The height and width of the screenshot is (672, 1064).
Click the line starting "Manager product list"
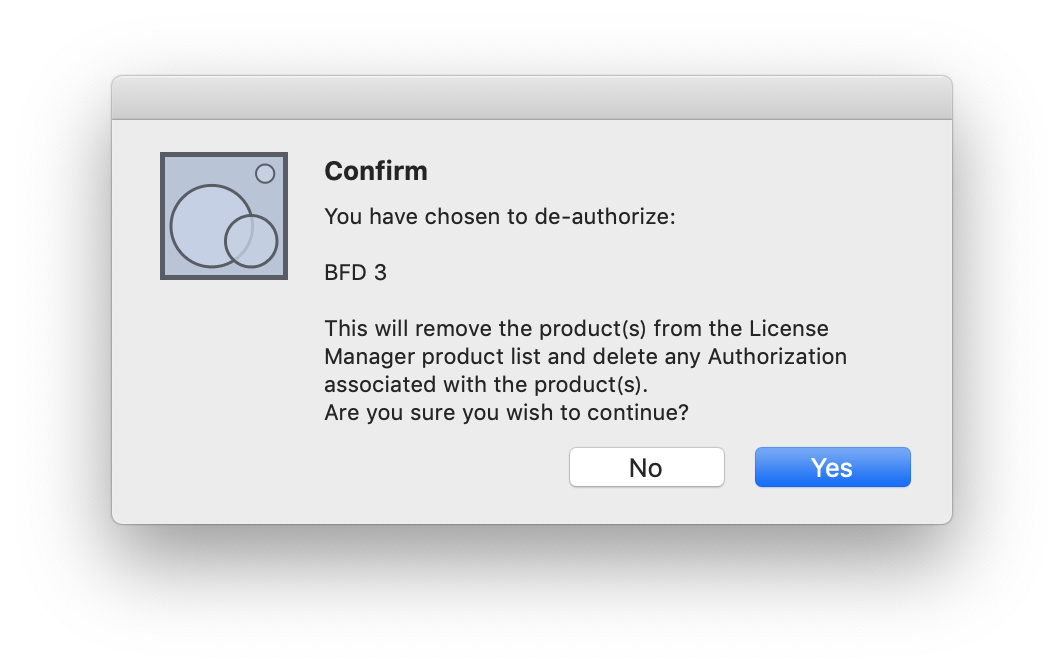click(585, 356)
